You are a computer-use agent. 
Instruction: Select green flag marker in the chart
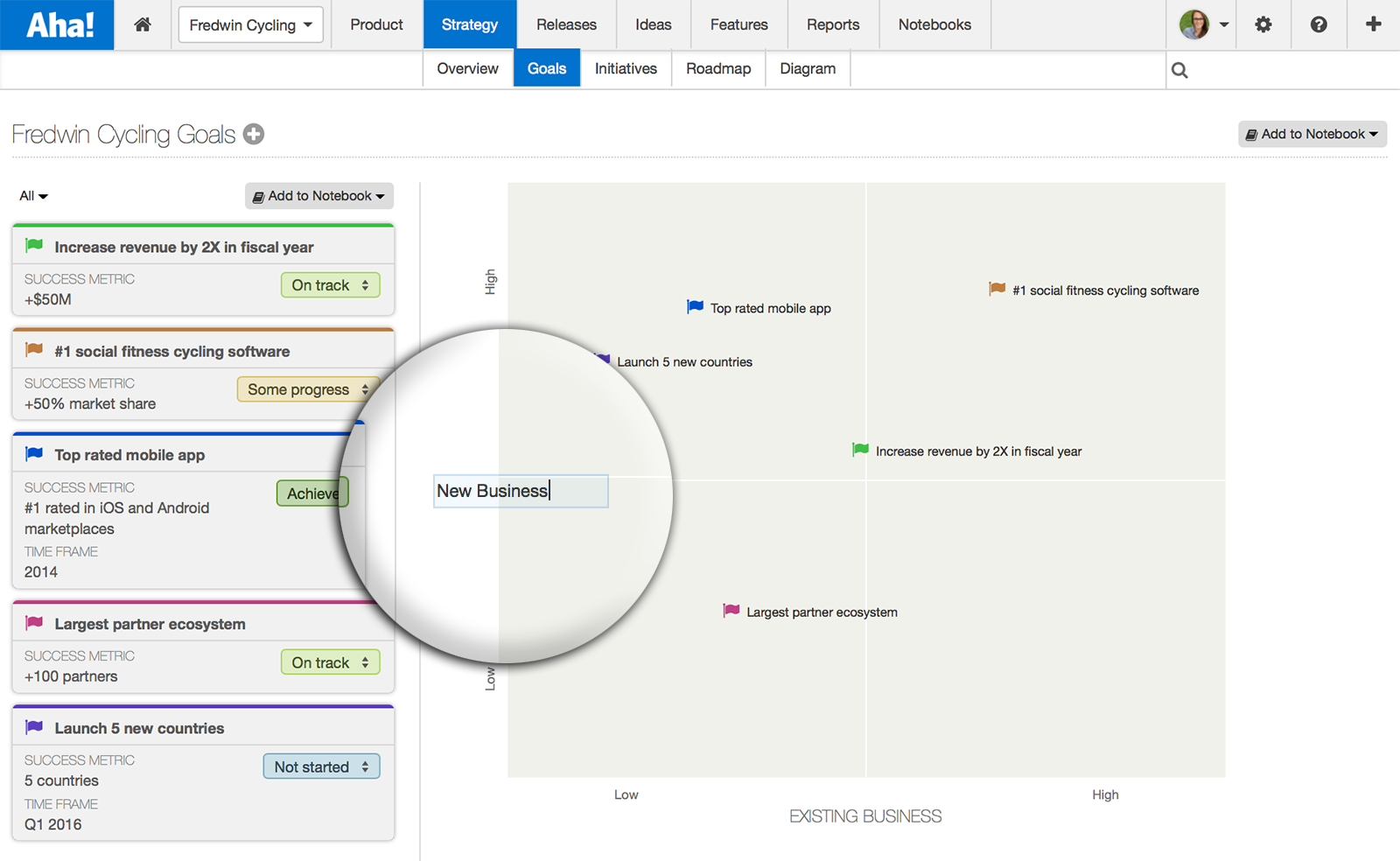860,450
